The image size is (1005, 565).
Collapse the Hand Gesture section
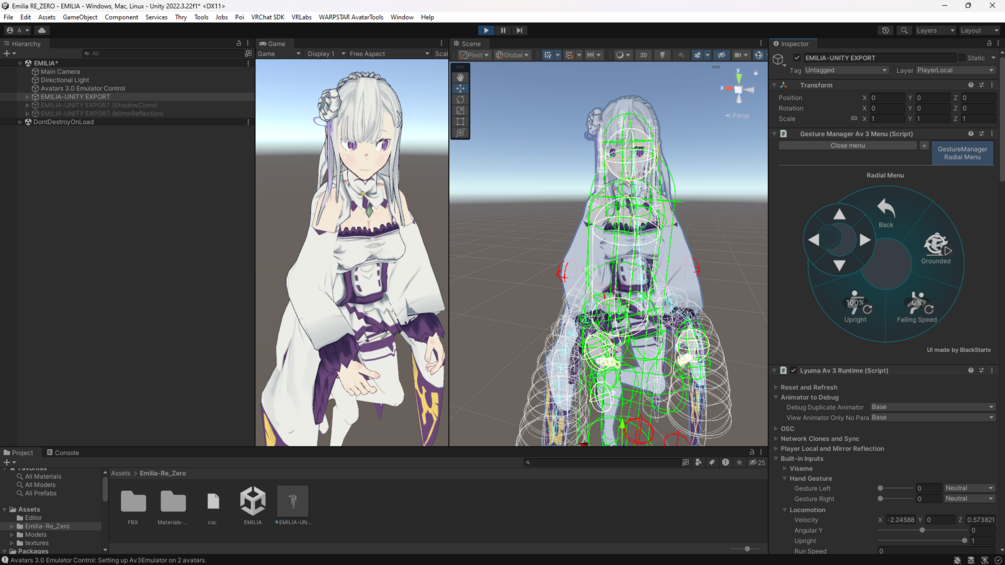click(x=785, y=479)
